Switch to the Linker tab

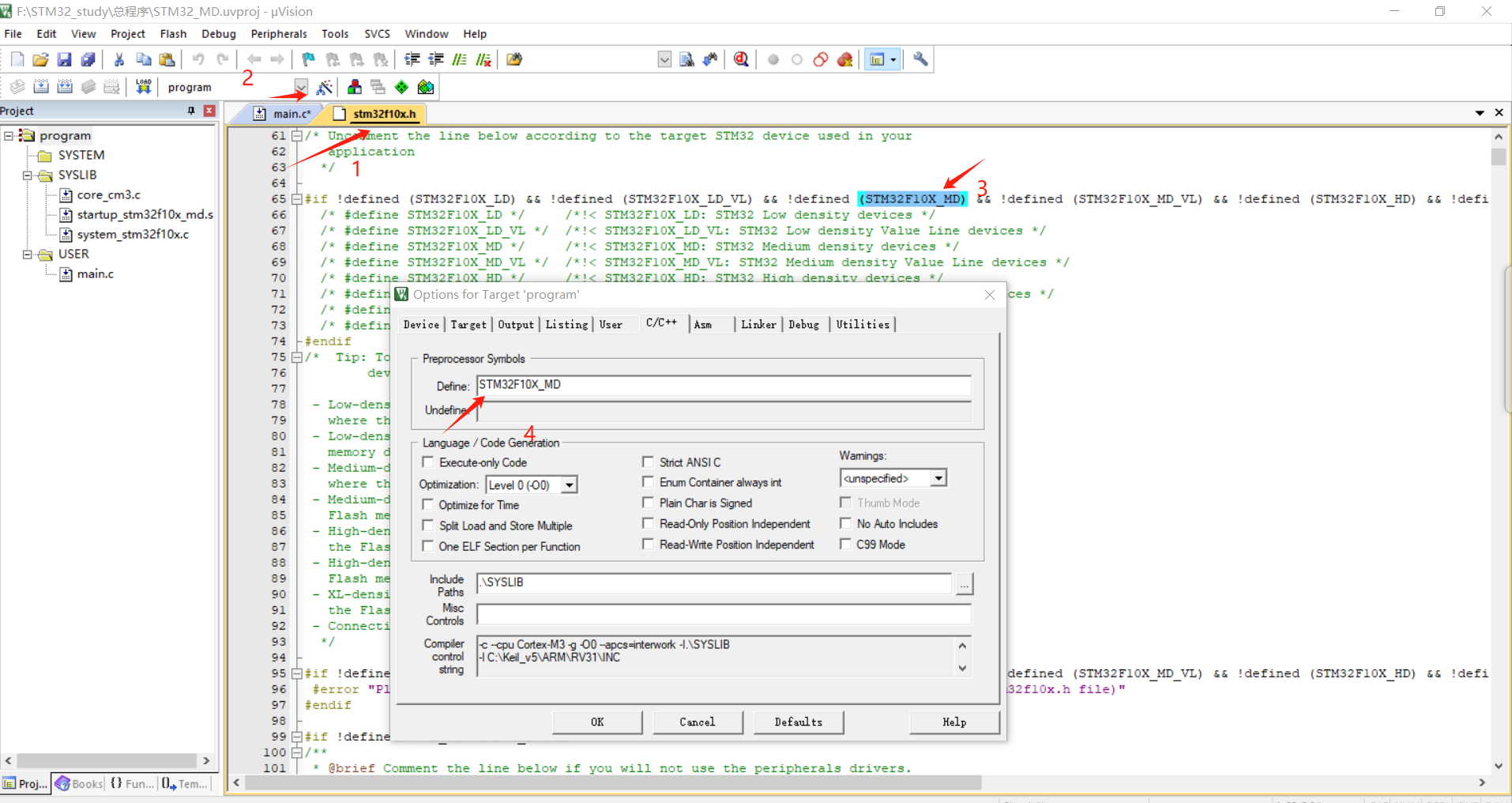coord(758,325)
